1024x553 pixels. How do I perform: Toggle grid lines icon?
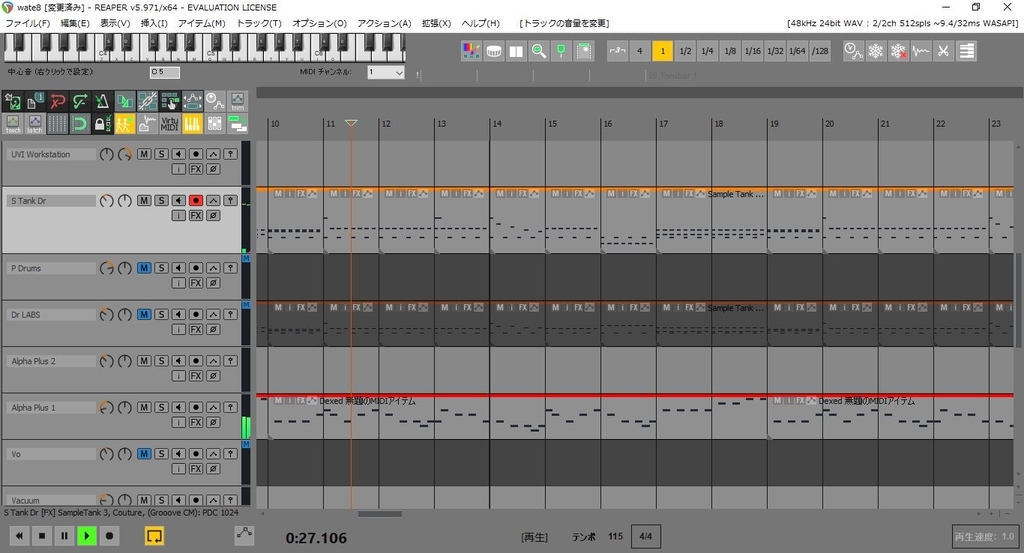pyautogui.click(x=57, y=123)
